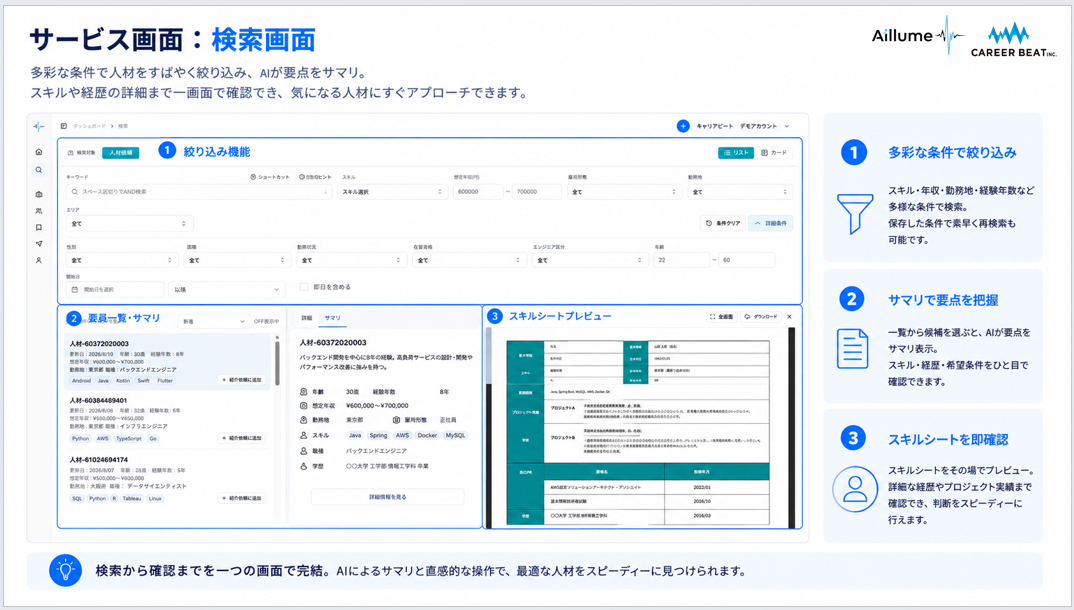This screenshot has width=1074, height=610.
Task: Expand the デモアカウント account chevron
Action: coord(786,126)
